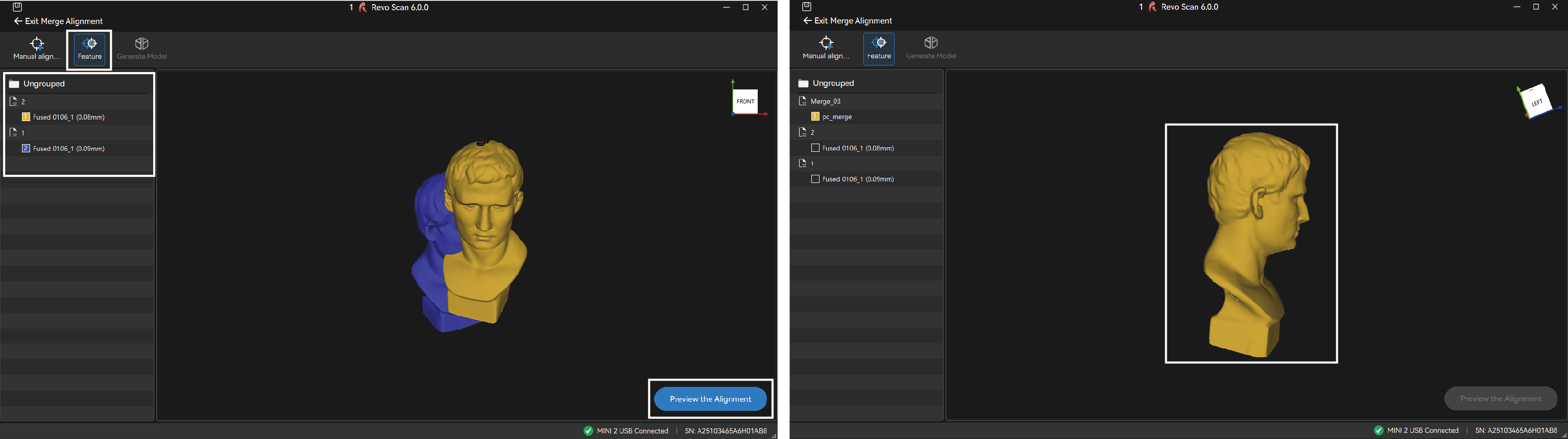Click Exit Merge Alignment in right window
Viewport: 1568px width, 439px height.
(847, 21)
